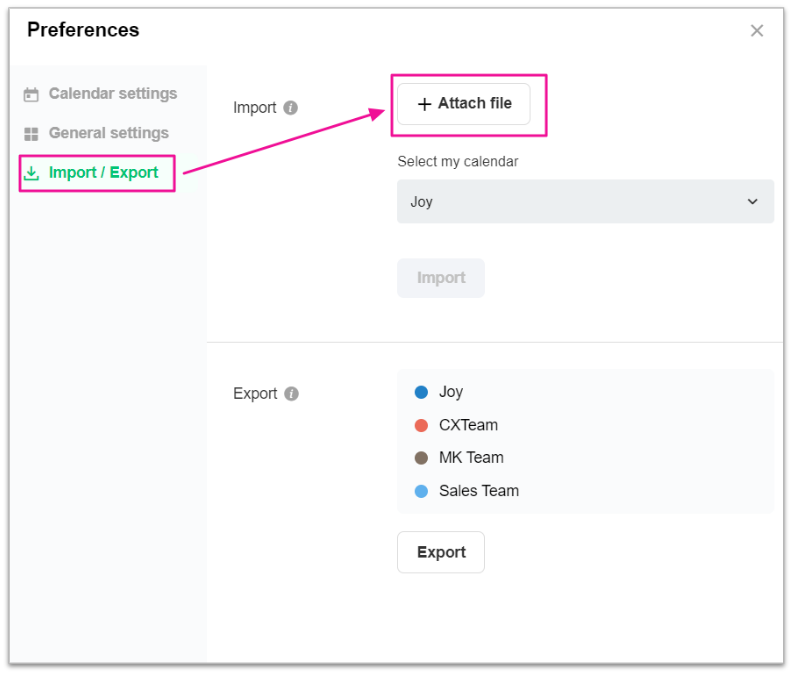
Task: Click the greyed-out Import button
Action: coord(441,278)
